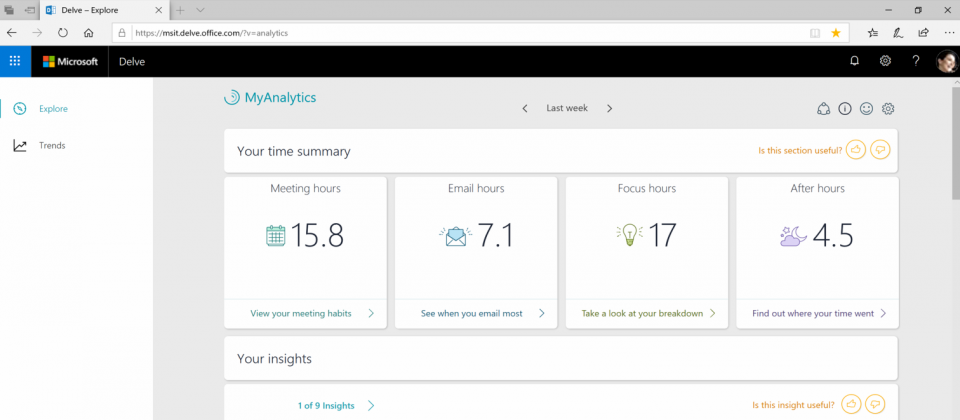Thumbs up the time summary section
The height and width of the screenshot is (420, 960).
(856, 150)
